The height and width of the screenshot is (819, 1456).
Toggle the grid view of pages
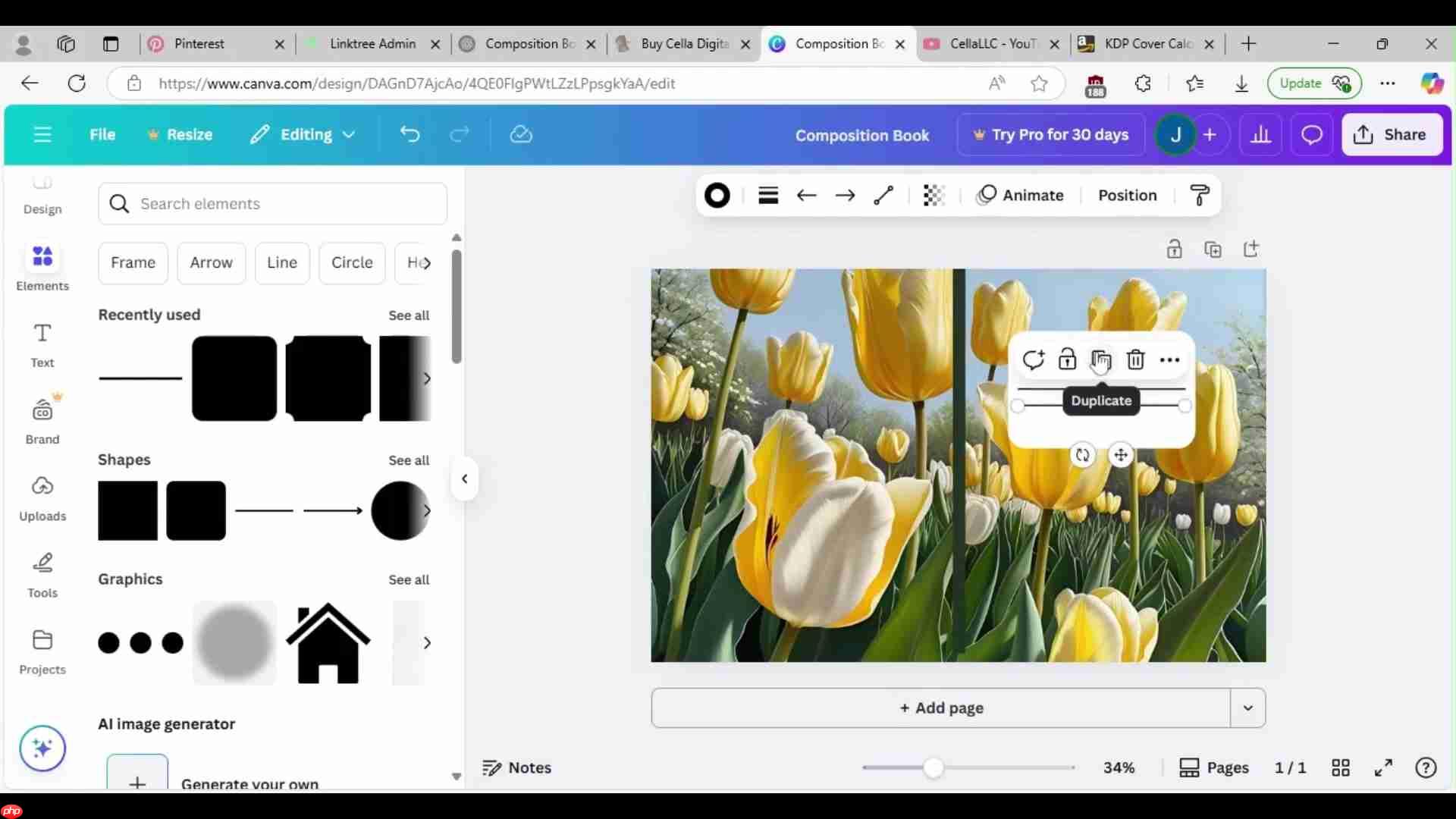coord(1340,768)
